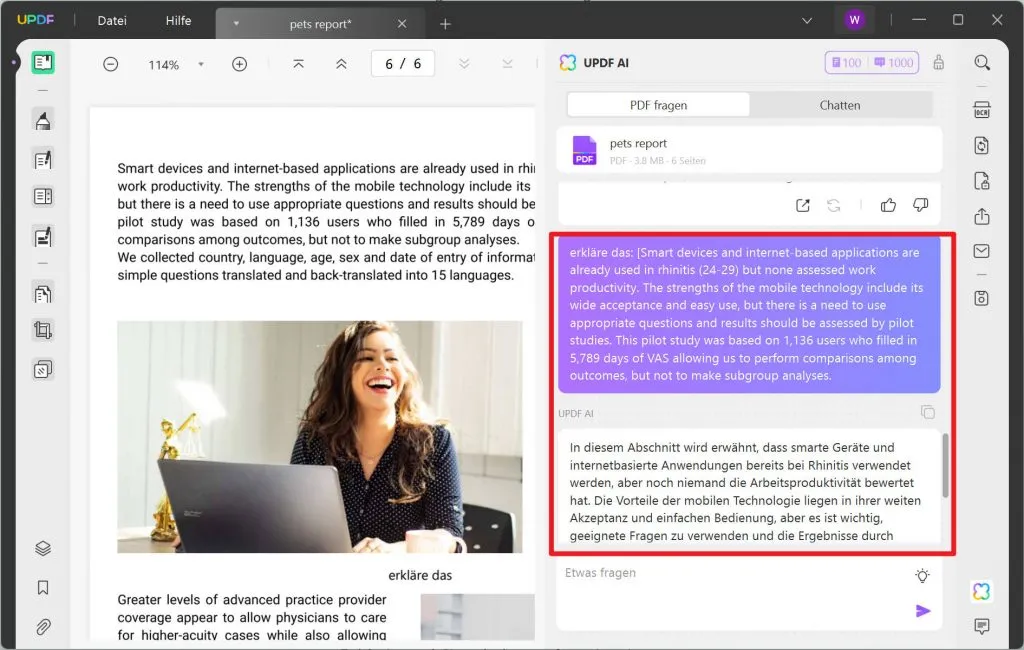Send the question with arrow button

[x=923, y=611]
